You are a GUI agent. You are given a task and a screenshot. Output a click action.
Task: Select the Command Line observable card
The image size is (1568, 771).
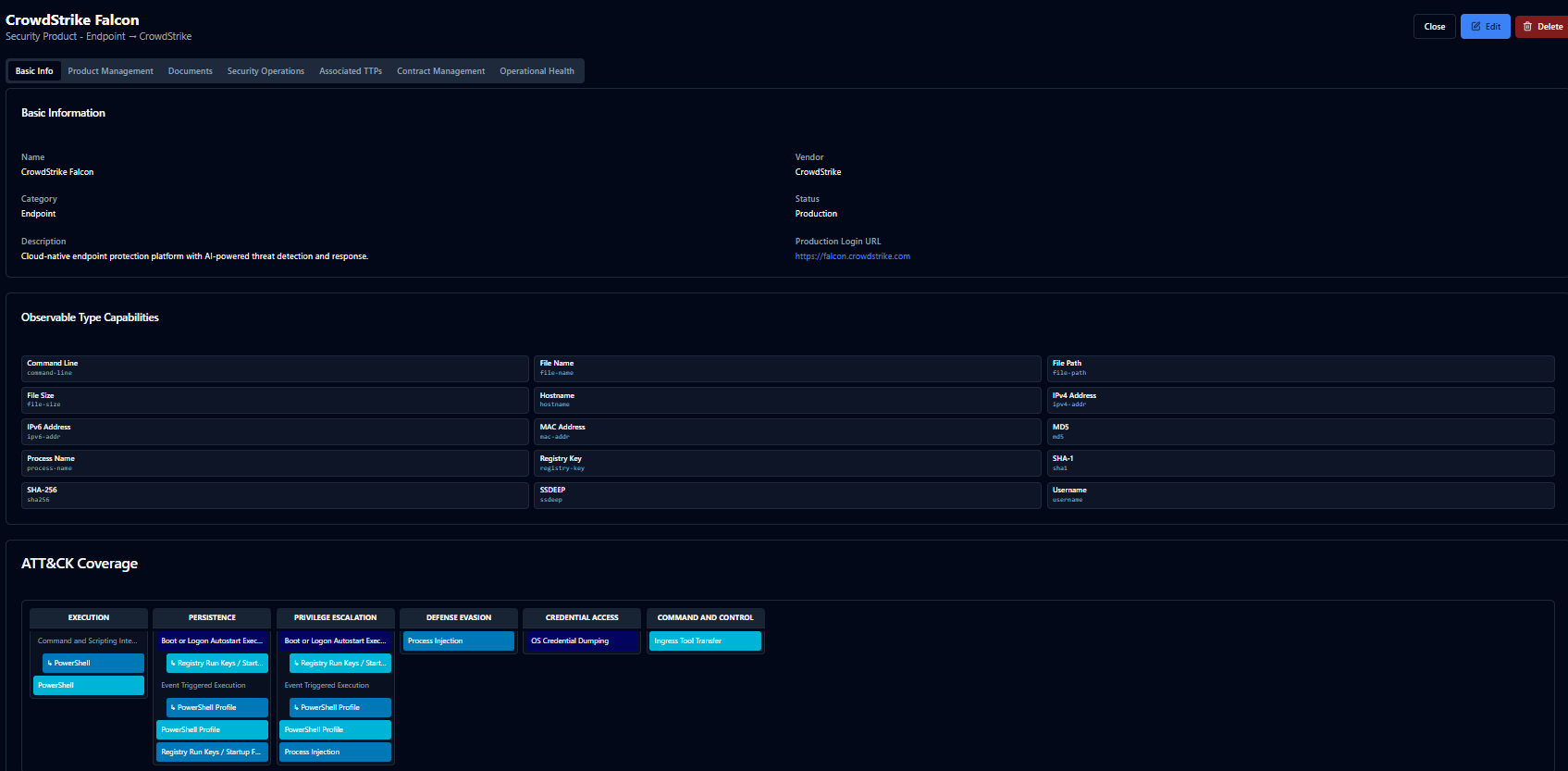point(275,368)
